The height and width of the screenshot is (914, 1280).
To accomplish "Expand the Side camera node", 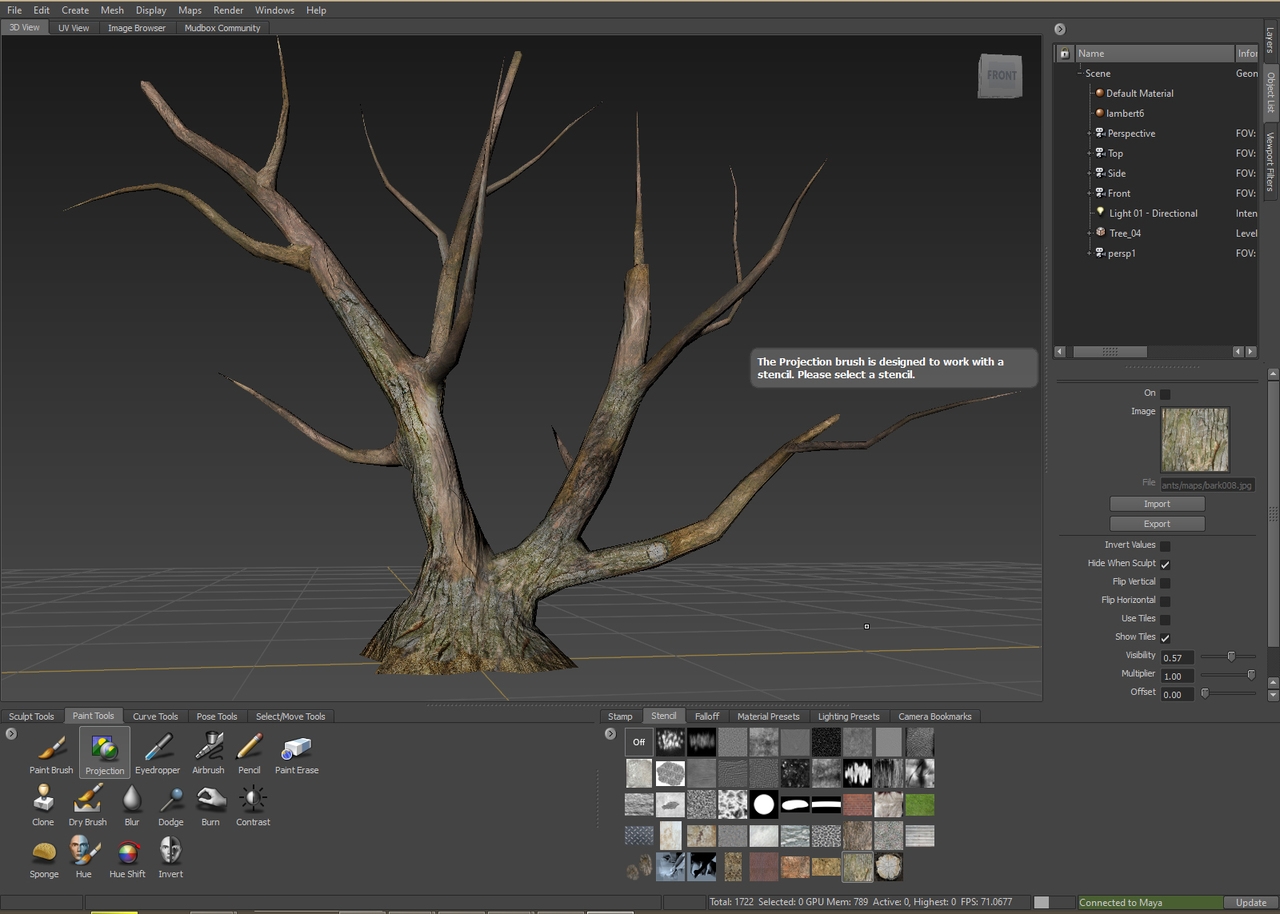I will 1089,173.
